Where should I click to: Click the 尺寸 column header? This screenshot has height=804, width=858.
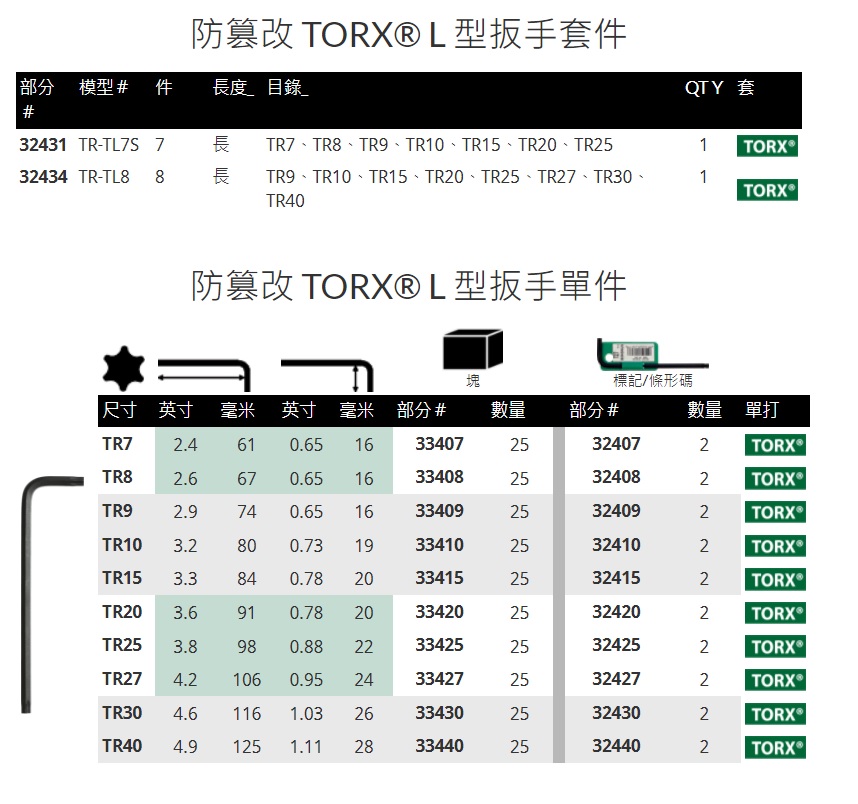[120, 410]
